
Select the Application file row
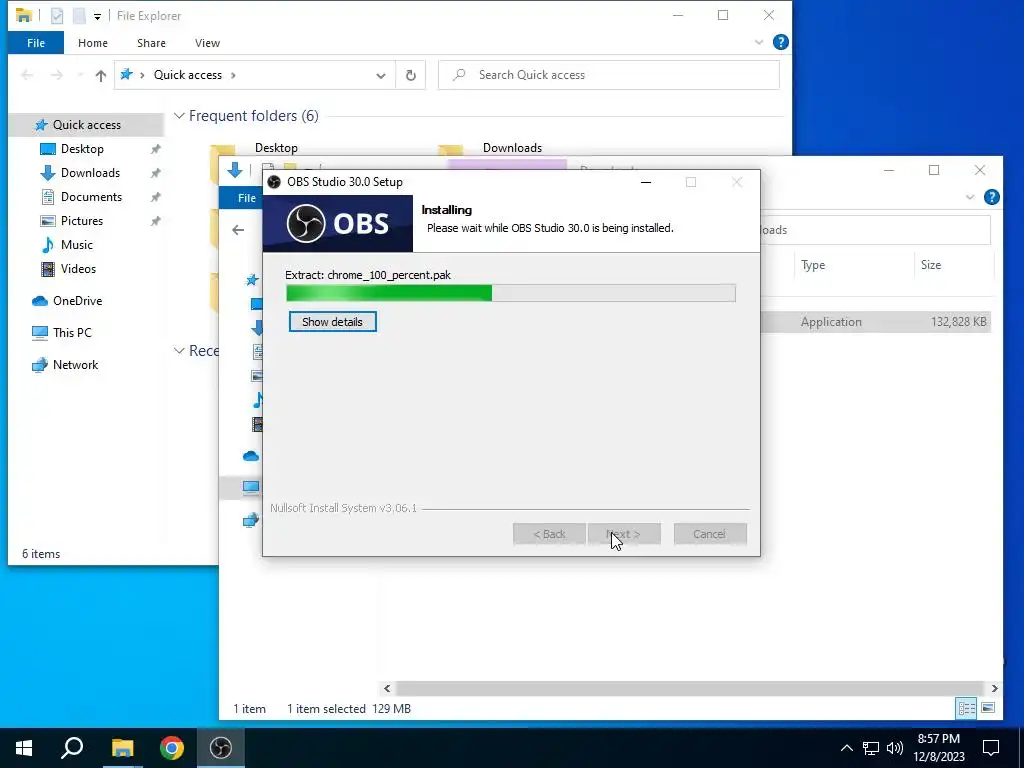(876, 322)
